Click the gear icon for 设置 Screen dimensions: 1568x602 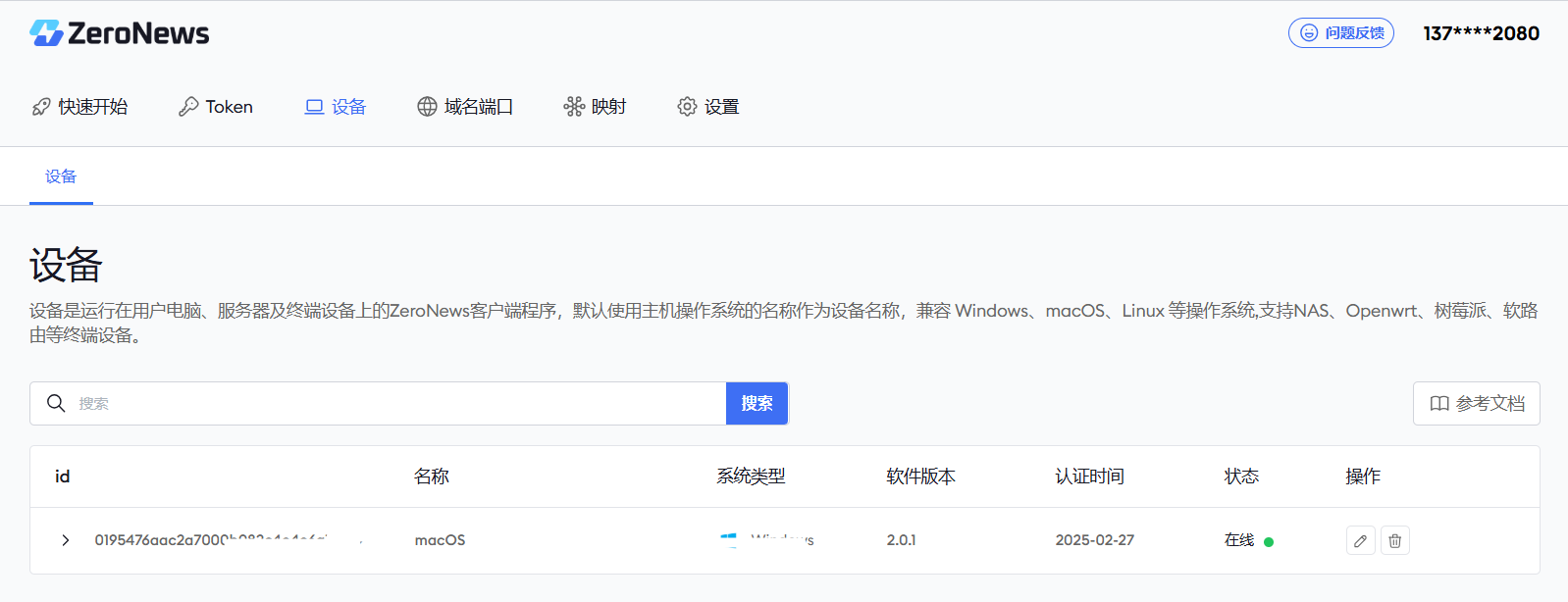tap(687, 107)
